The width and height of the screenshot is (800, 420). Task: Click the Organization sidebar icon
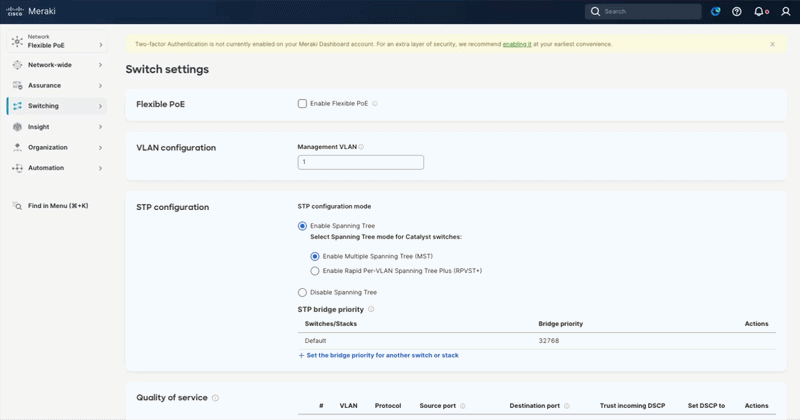coord(17,147)
